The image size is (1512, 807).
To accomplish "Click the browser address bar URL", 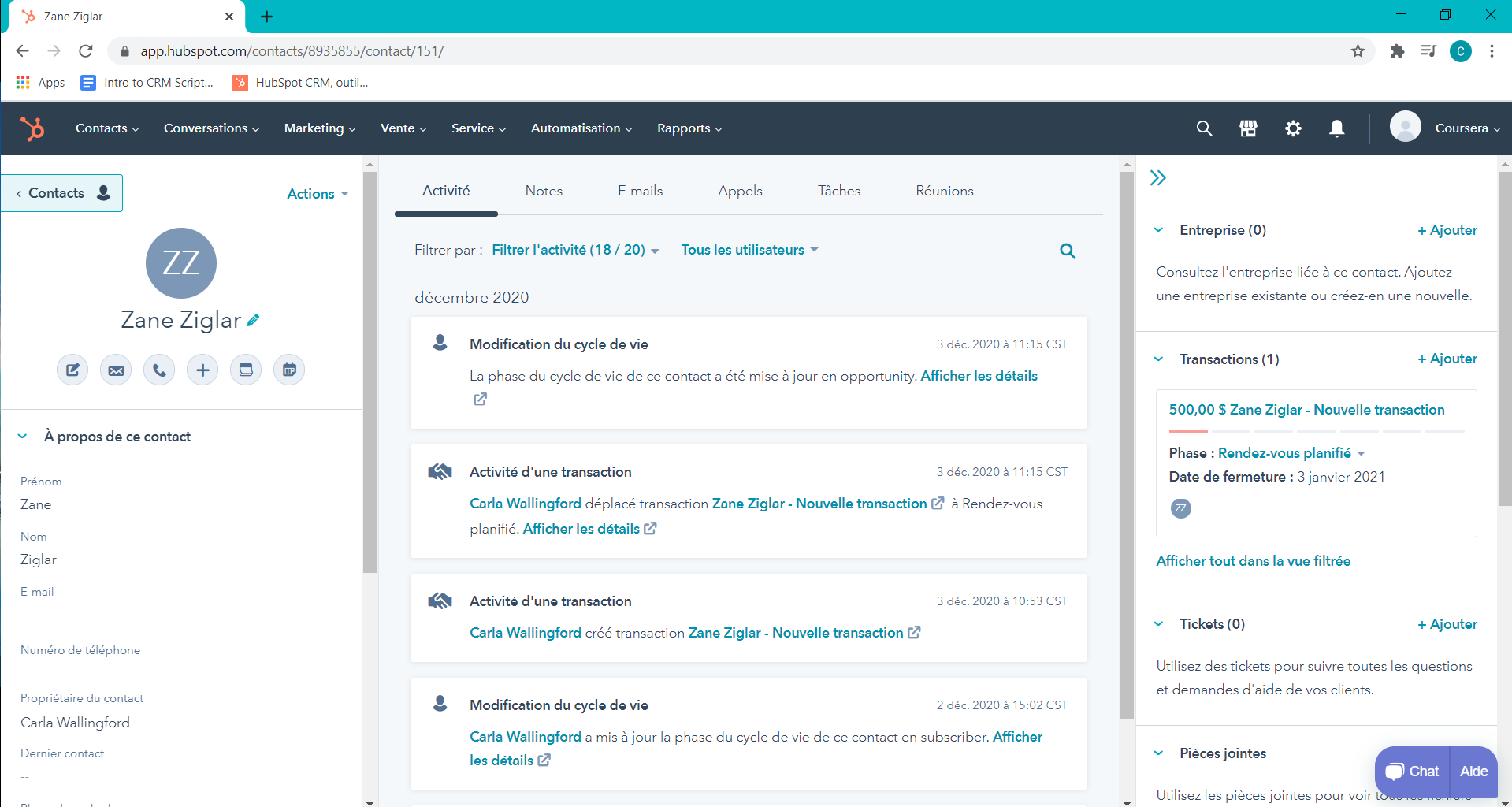I will tap(292, 51).
